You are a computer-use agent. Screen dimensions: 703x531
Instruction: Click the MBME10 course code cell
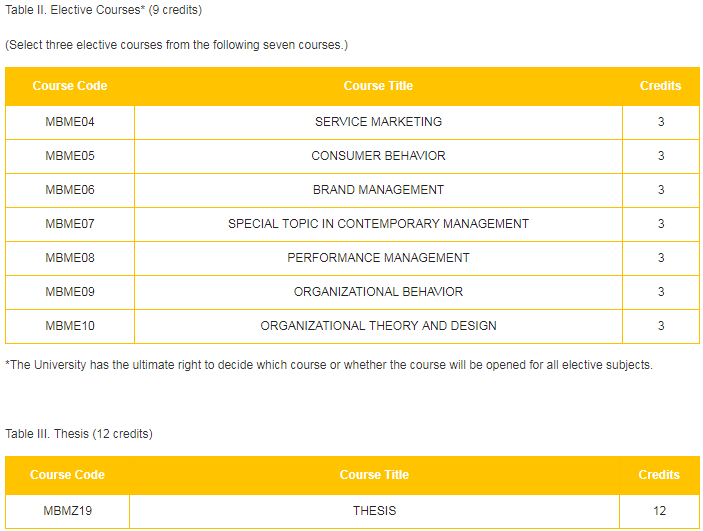tap(70, 326)
